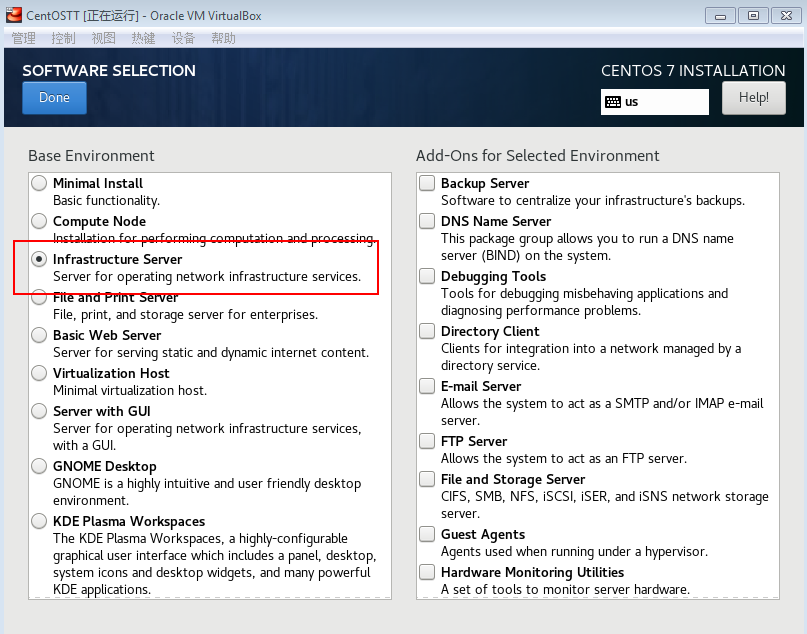Click the keyboard layout icon next to us
The image size is (807, 634).
point(612,102)
